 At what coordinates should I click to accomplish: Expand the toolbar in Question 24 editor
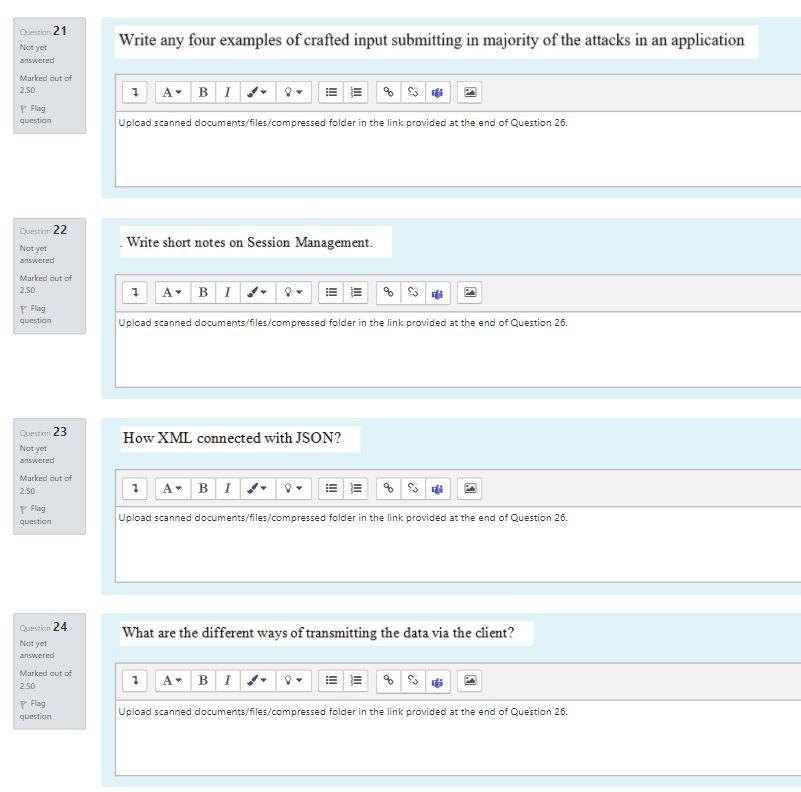tap(135, 679)
